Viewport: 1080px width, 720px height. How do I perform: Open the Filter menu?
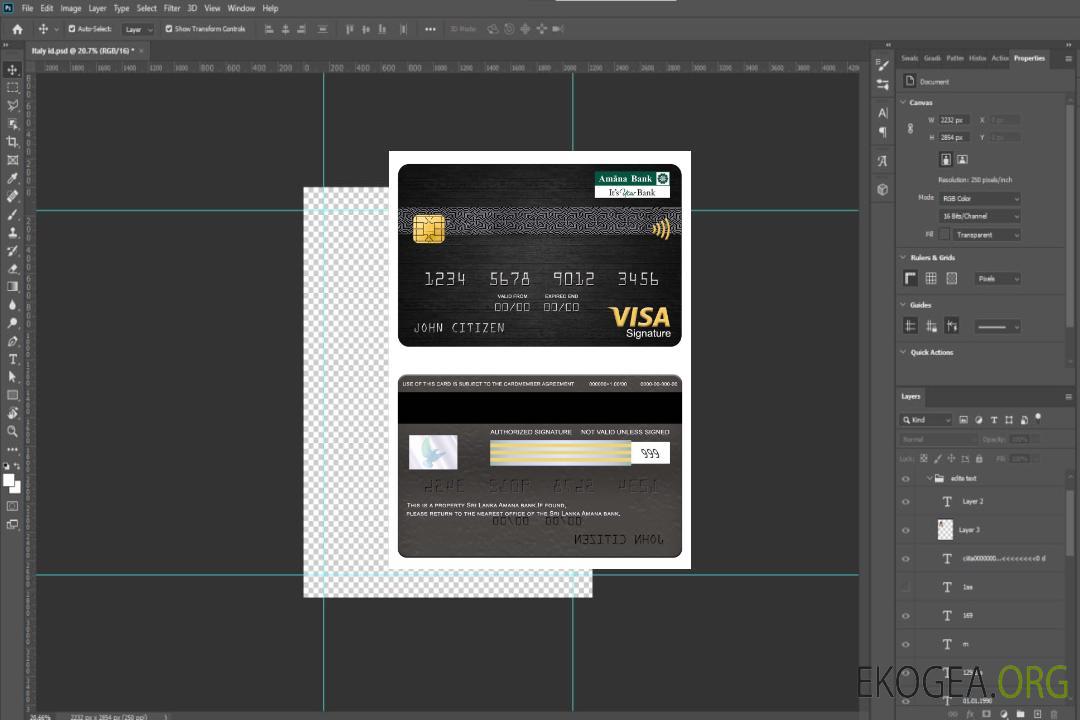tap(172, 8)
